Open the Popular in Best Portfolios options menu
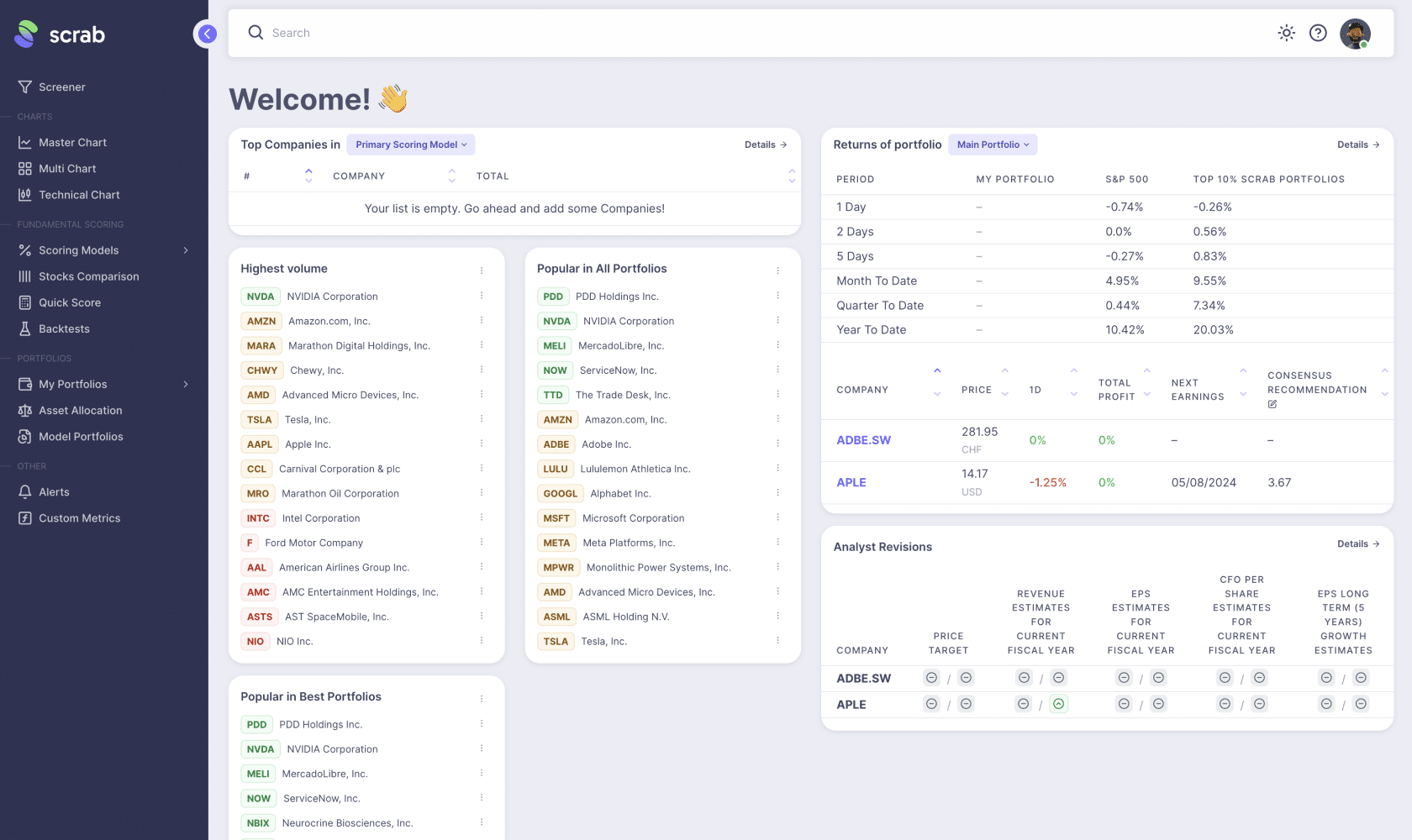 [482, 698]
